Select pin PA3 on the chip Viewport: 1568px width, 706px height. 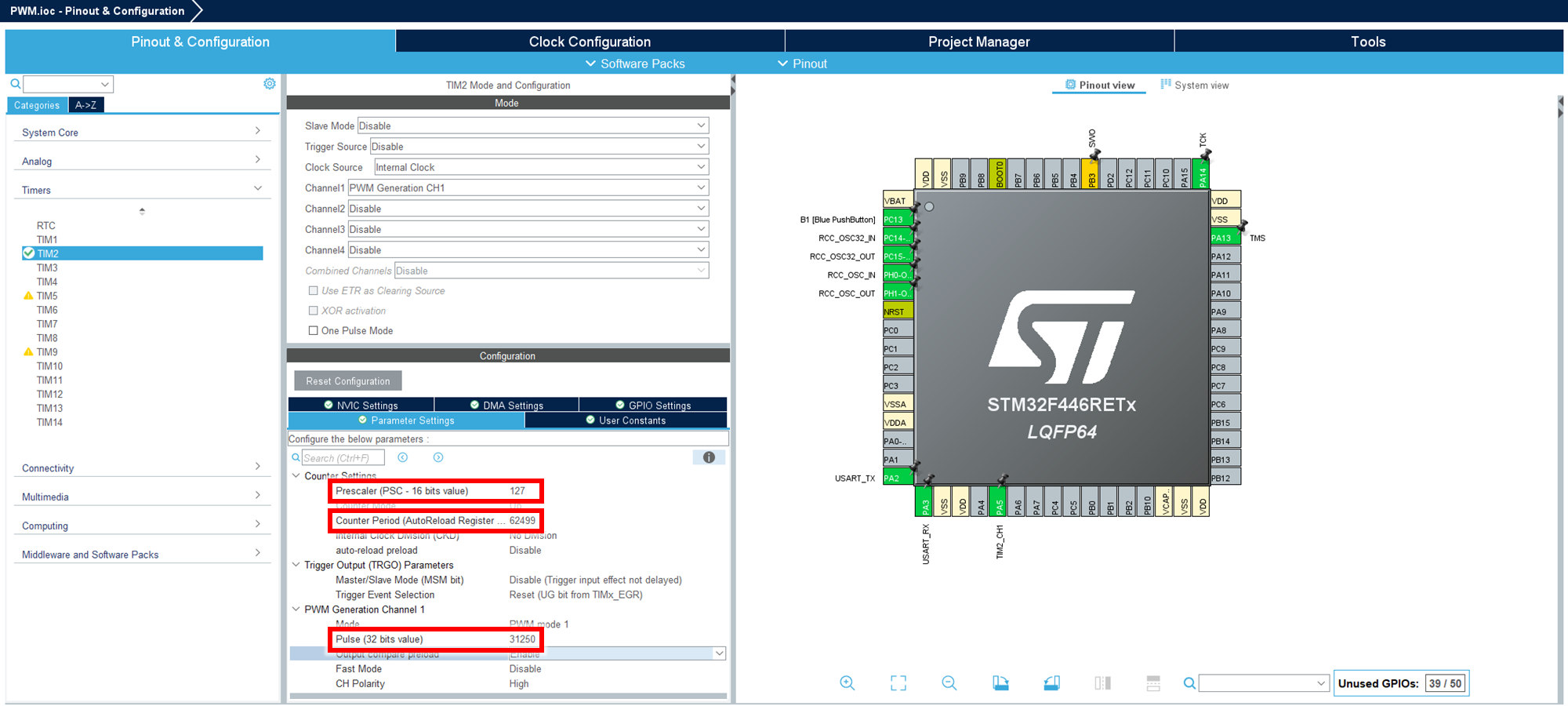click(925, 501)
